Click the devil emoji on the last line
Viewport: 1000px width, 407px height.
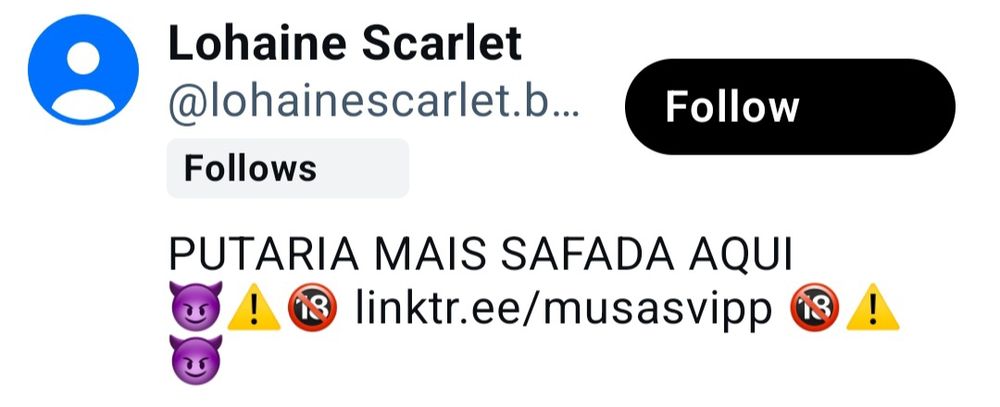(196, 360)
